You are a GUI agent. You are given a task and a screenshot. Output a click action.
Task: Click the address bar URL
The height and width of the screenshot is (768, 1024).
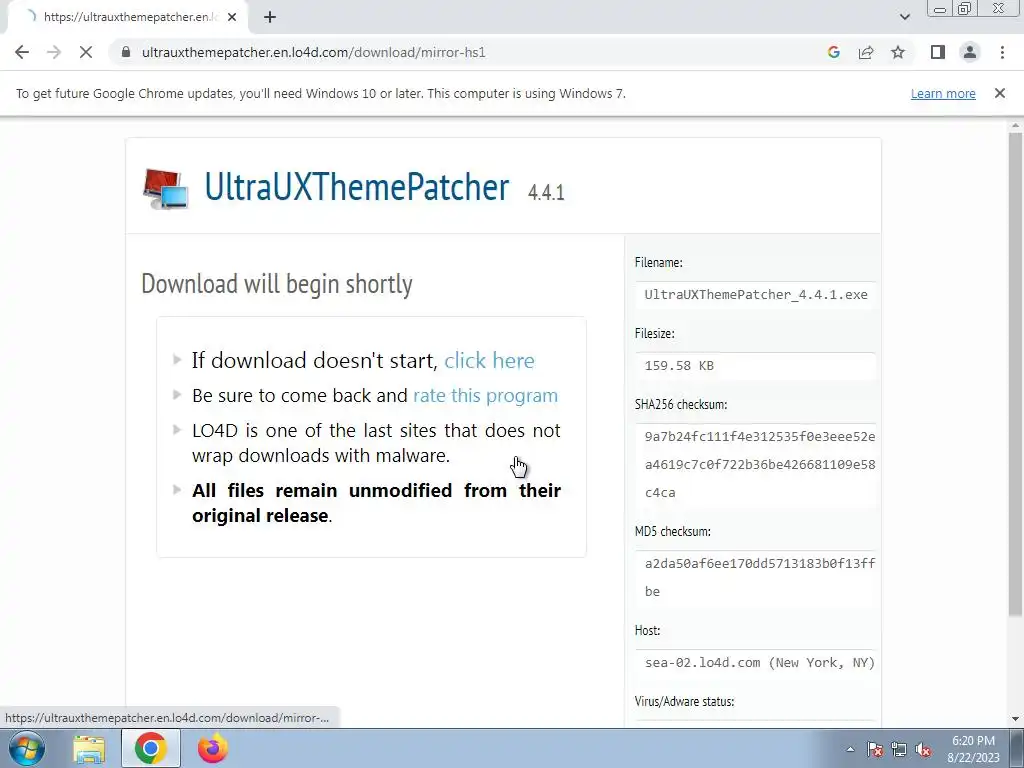[313, 52]
